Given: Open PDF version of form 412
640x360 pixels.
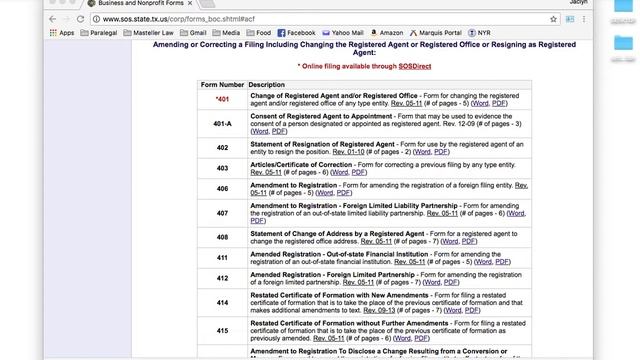Looking at the screenshot, I should pyautogui.click(x=450, y=282).
